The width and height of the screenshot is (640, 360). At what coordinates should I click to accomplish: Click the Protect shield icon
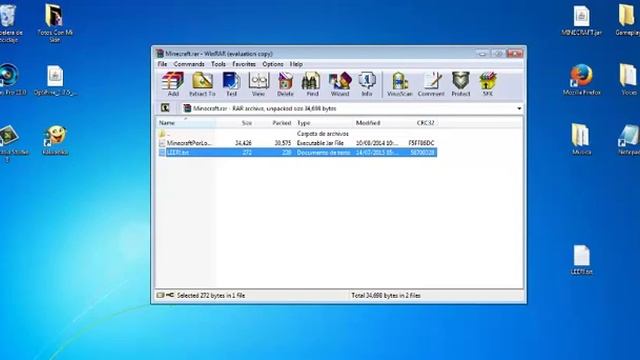pos(461,84)
